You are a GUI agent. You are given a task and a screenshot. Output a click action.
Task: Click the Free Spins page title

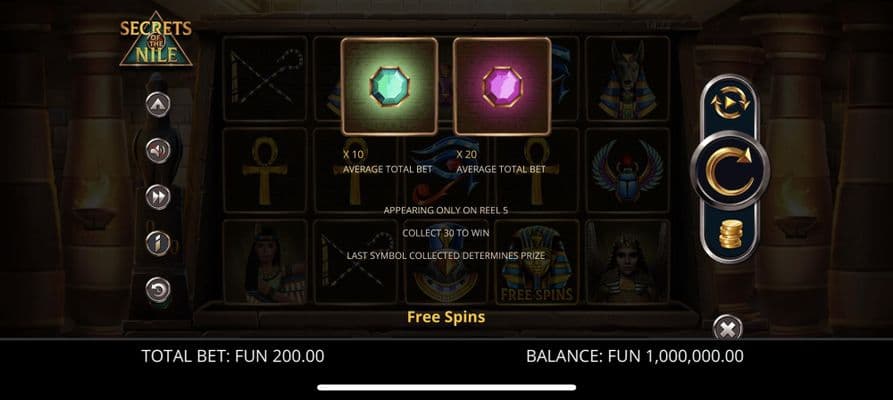tap(446, 317)
